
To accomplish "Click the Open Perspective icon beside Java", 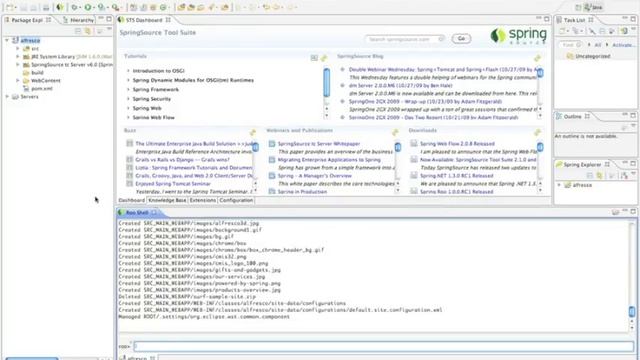I will tap(578, 7).
